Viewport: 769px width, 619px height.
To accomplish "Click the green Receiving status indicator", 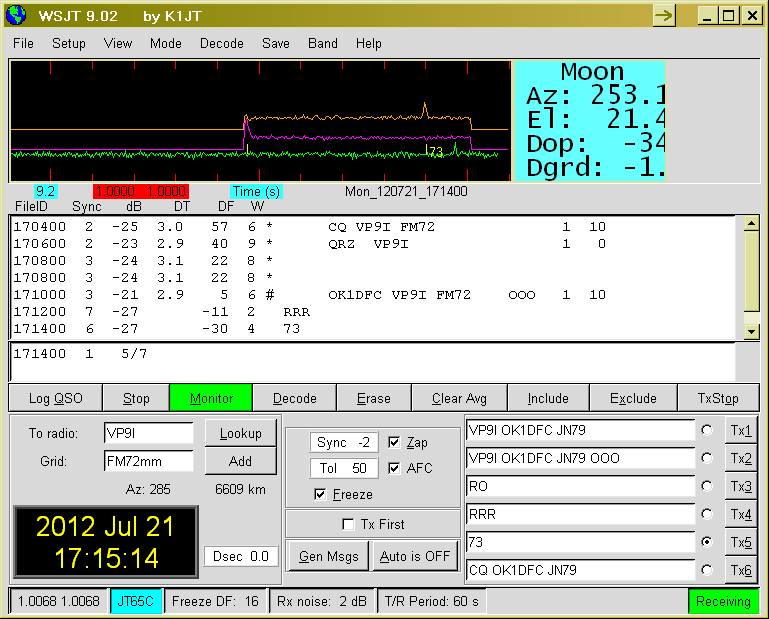I will [x=723, y=601].
